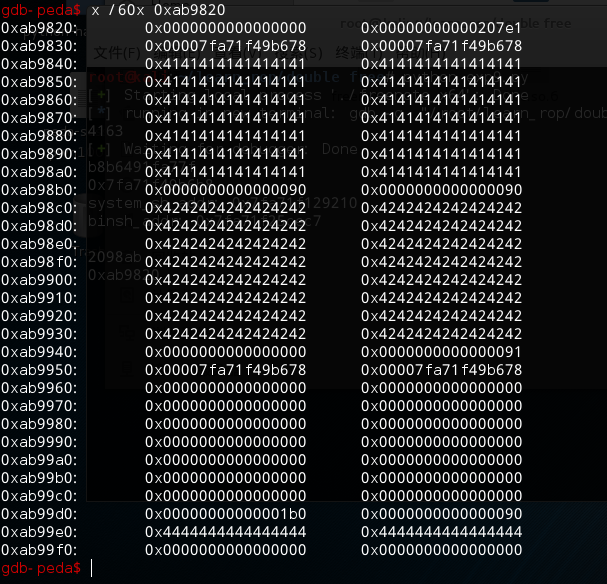Select the value 0x0000000000000091
Image resolution: width=607 pixels, height=584 pixels.
point(441,352)
